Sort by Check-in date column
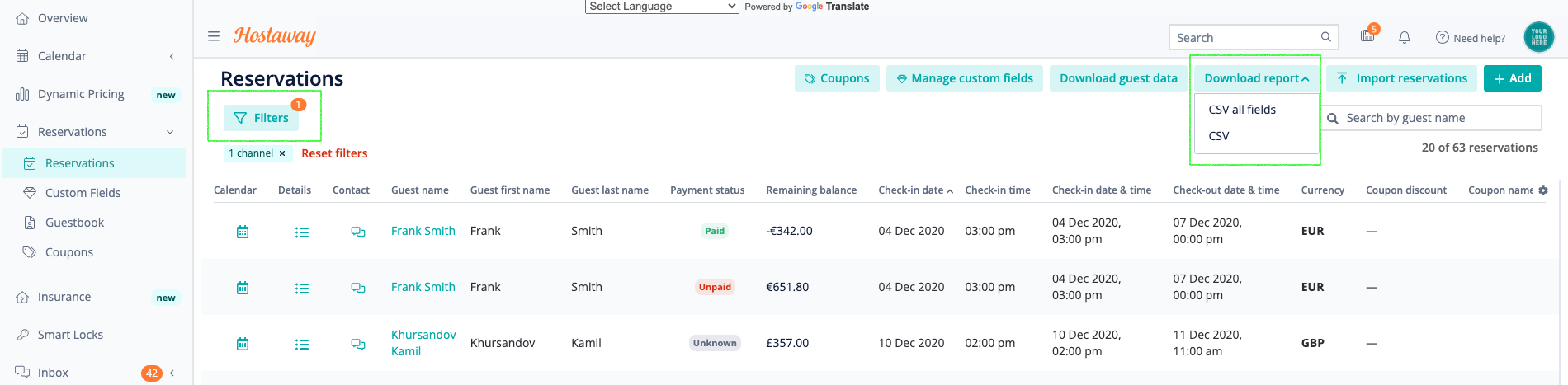This screenshot has width=1568, height=385. coord(915,190)
